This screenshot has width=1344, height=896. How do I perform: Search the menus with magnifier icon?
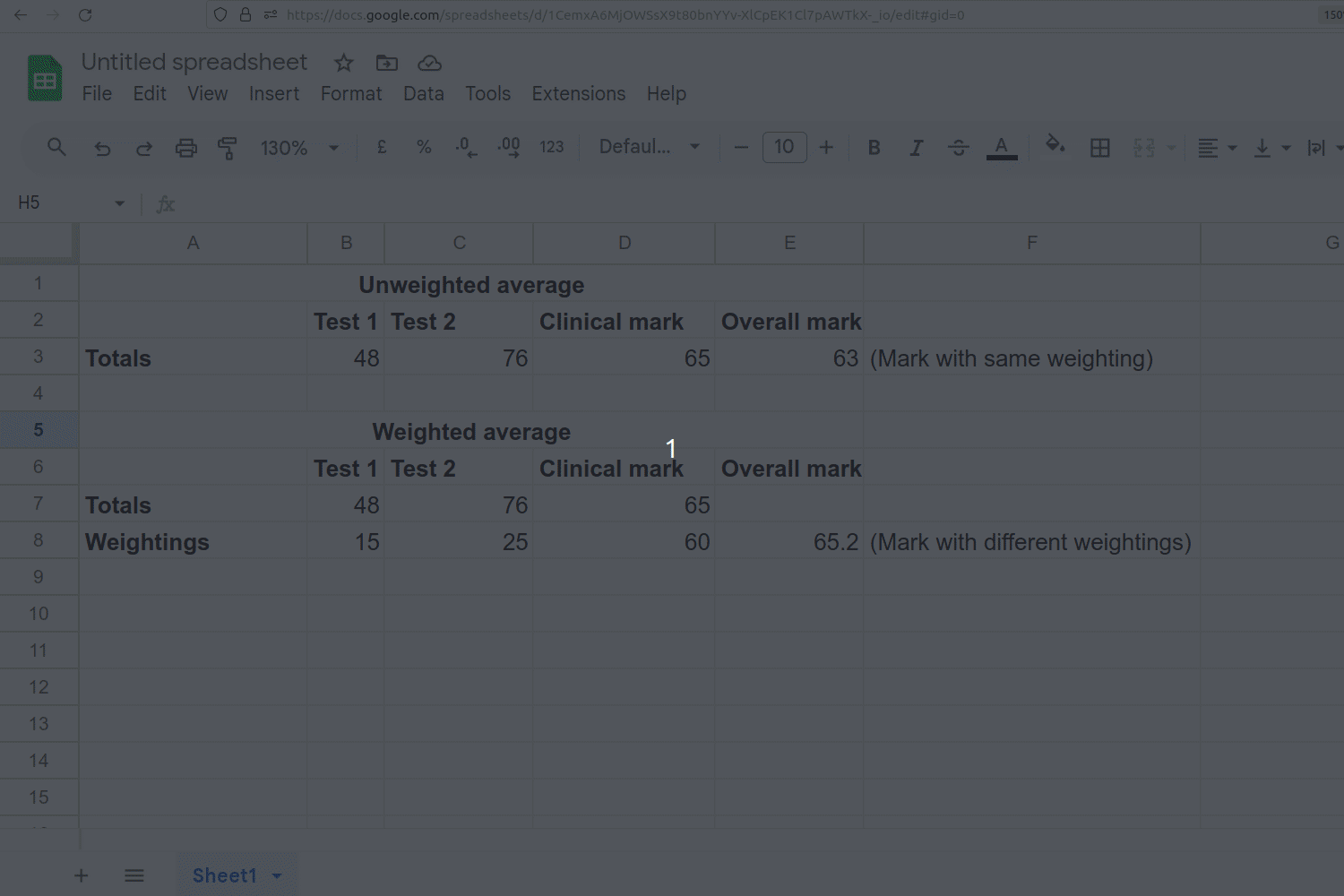56,148
